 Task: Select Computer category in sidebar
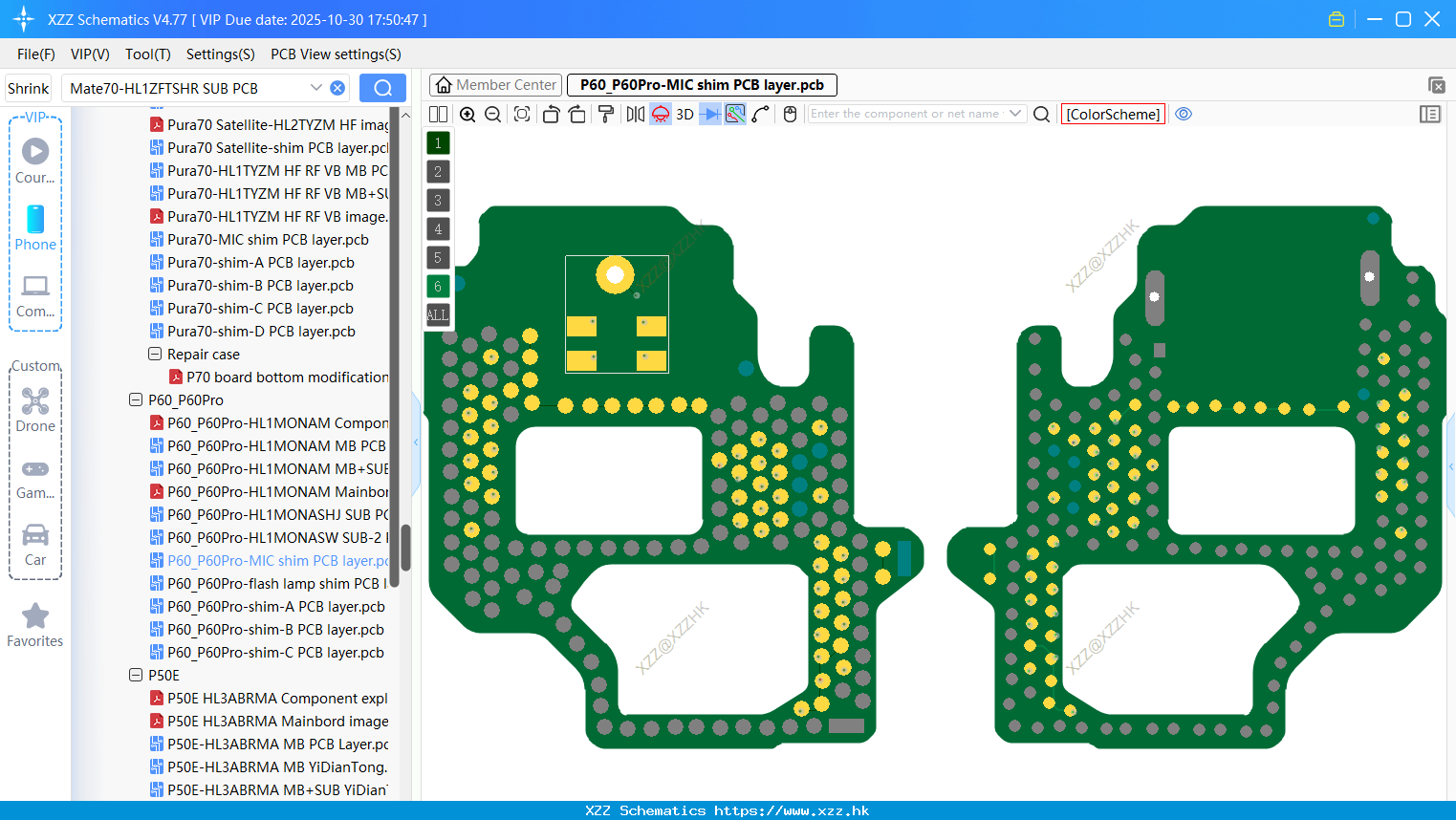(35, 295)
